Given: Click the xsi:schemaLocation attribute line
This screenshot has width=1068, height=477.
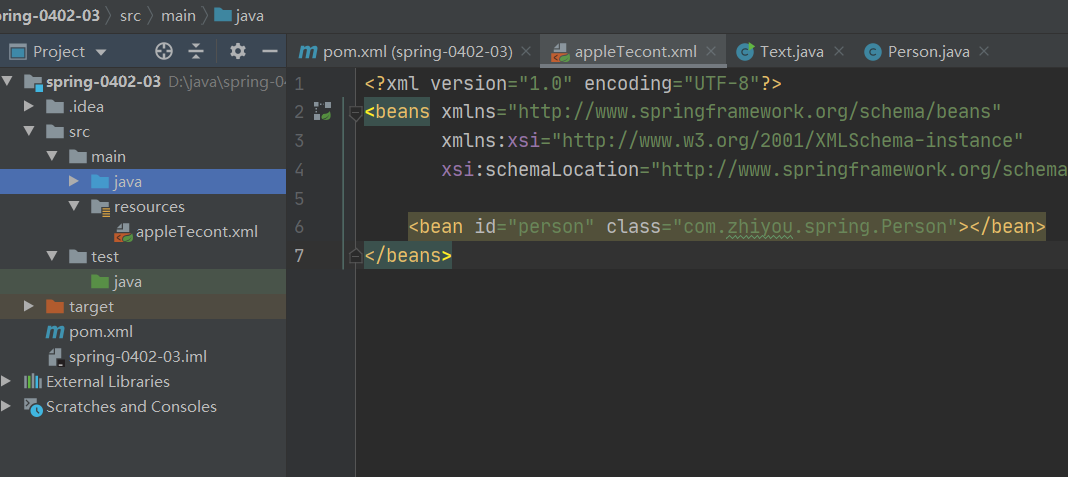Looking at the screenshot, I should [755, 170].
